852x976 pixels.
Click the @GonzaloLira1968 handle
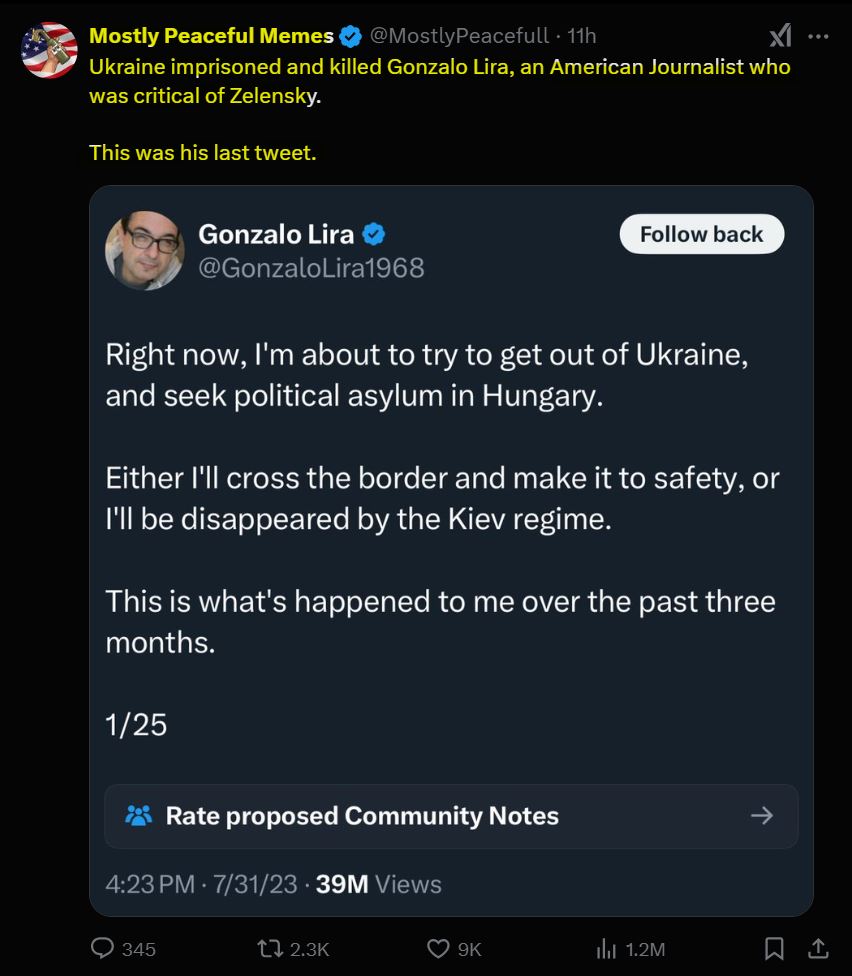pyautogui.click(x=311, y=268)
